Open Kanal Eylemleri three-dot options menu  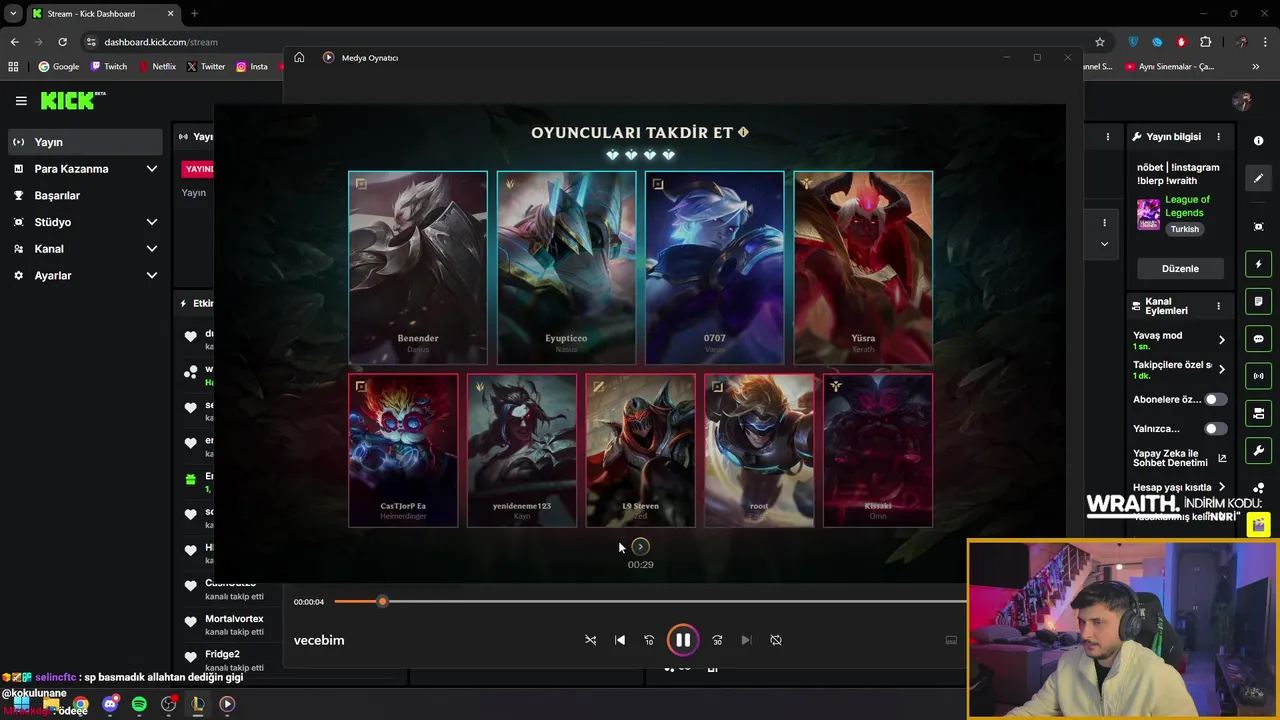tap(1218, 306)
